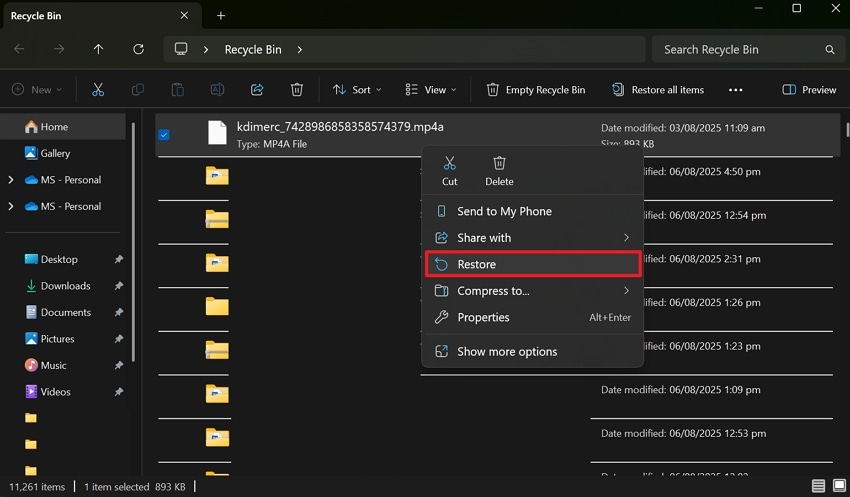
Task: Unpin Pictures from the sidebar
Action: [x=119, y=339]
